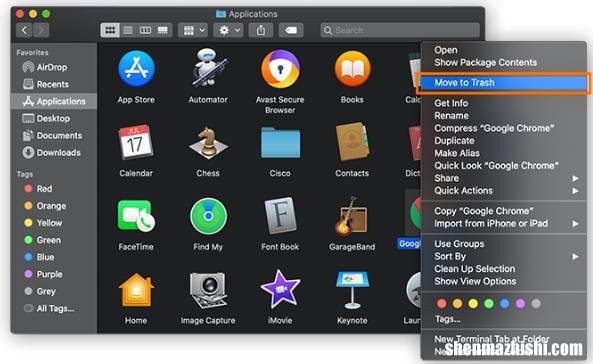Screen dimensions: 593x364
Task: Switch Finder to column view
Action: click(x=146, y=30)
